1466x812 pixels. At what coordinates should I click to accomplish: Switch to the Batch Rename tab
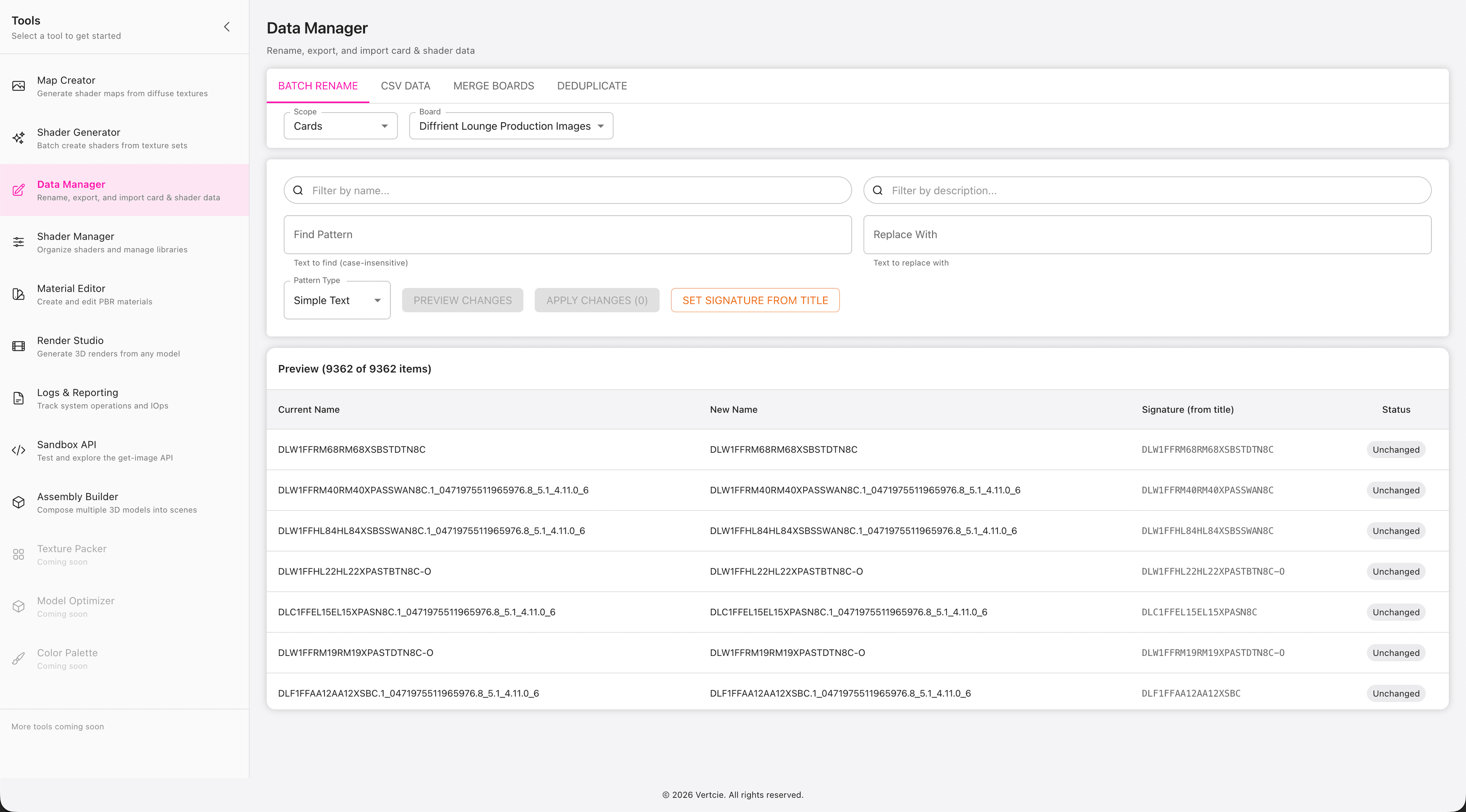click(x=318, y=86)
